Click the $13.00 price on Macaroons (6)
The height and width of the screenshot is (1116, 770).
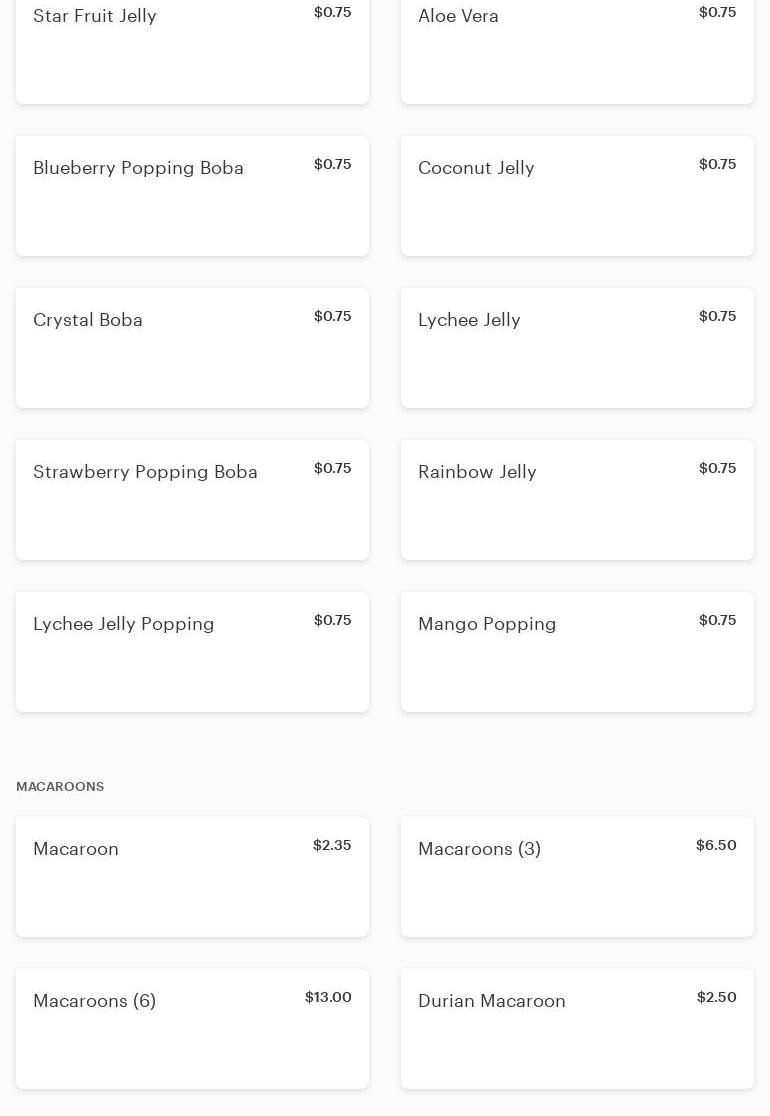[x=328, y=997]
